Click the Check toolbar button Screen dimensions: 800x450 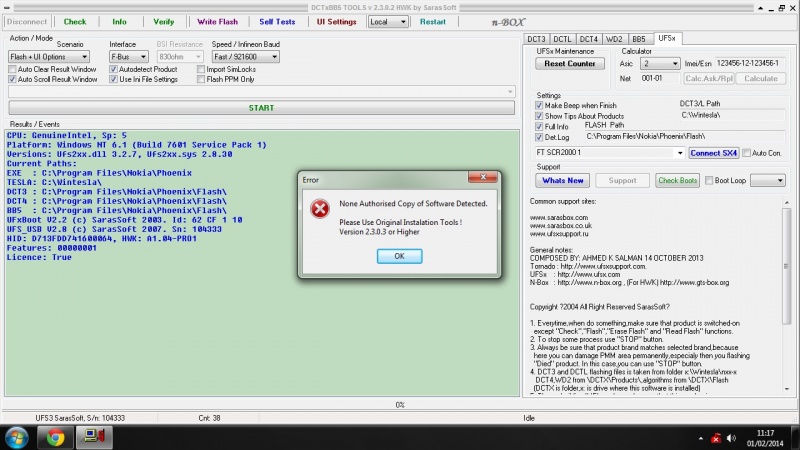(75, 22)
